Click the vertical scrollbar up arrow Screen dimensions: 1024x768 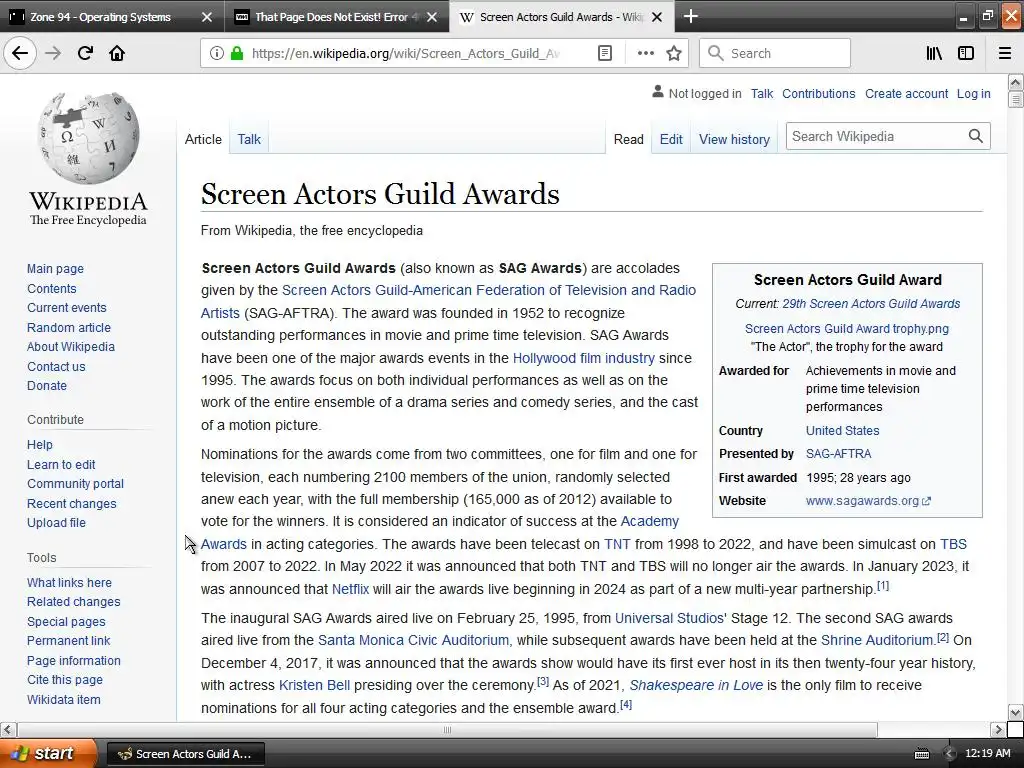point(1015,83)
